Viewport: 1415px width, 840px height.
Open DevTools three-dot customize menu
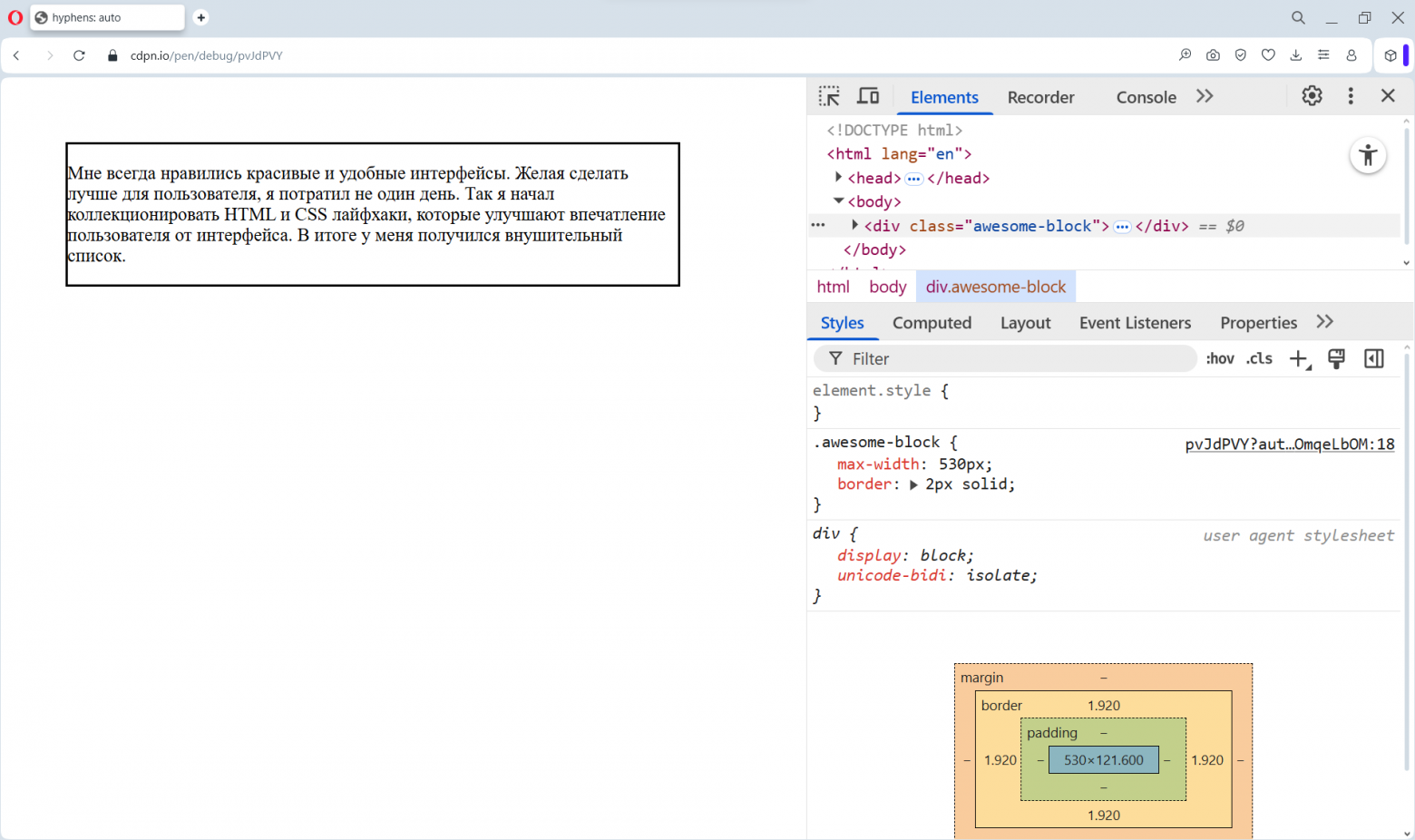1351,96
